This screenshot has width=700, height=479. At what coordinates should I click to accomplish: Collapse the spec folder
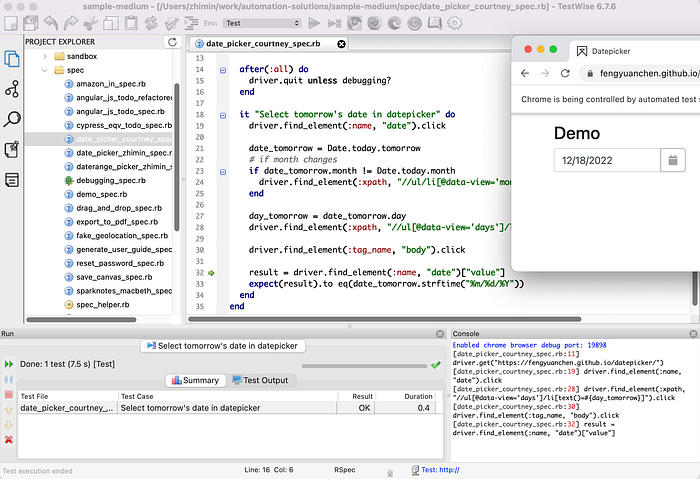click(45, 70)
